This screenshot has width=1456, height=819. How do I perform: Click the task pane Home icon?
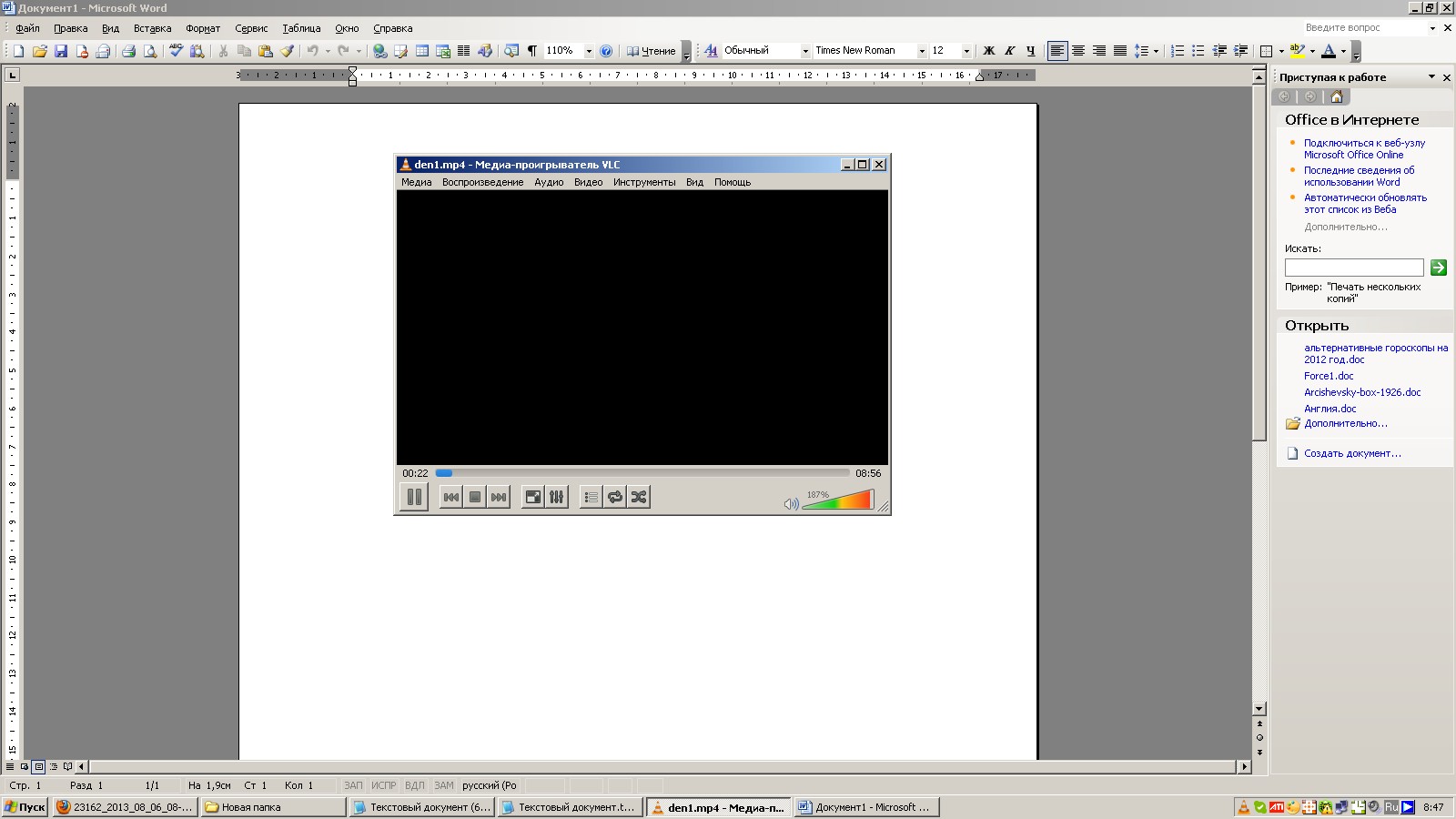(x=1336, y=96)
